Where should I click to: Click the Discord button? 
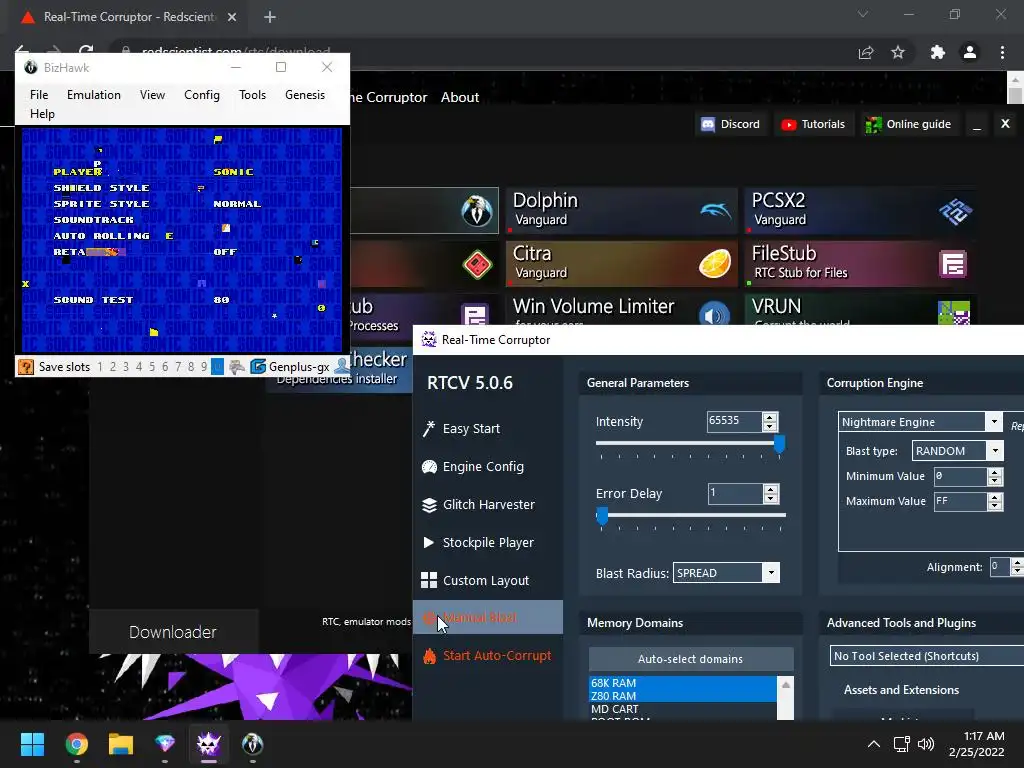pos(731,124)
